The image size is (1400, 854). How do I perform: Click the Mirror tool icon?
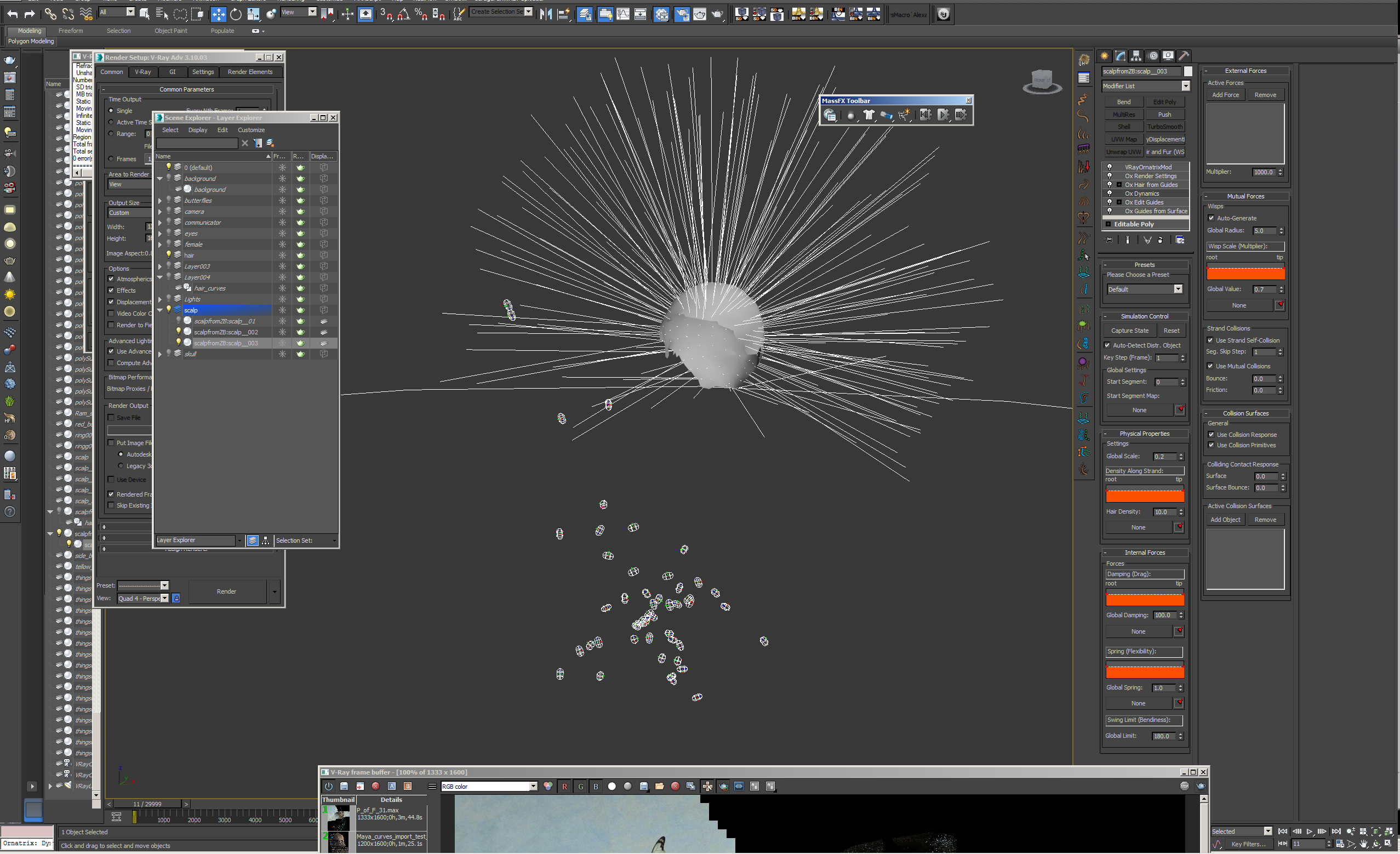click(x=545, y=14)
